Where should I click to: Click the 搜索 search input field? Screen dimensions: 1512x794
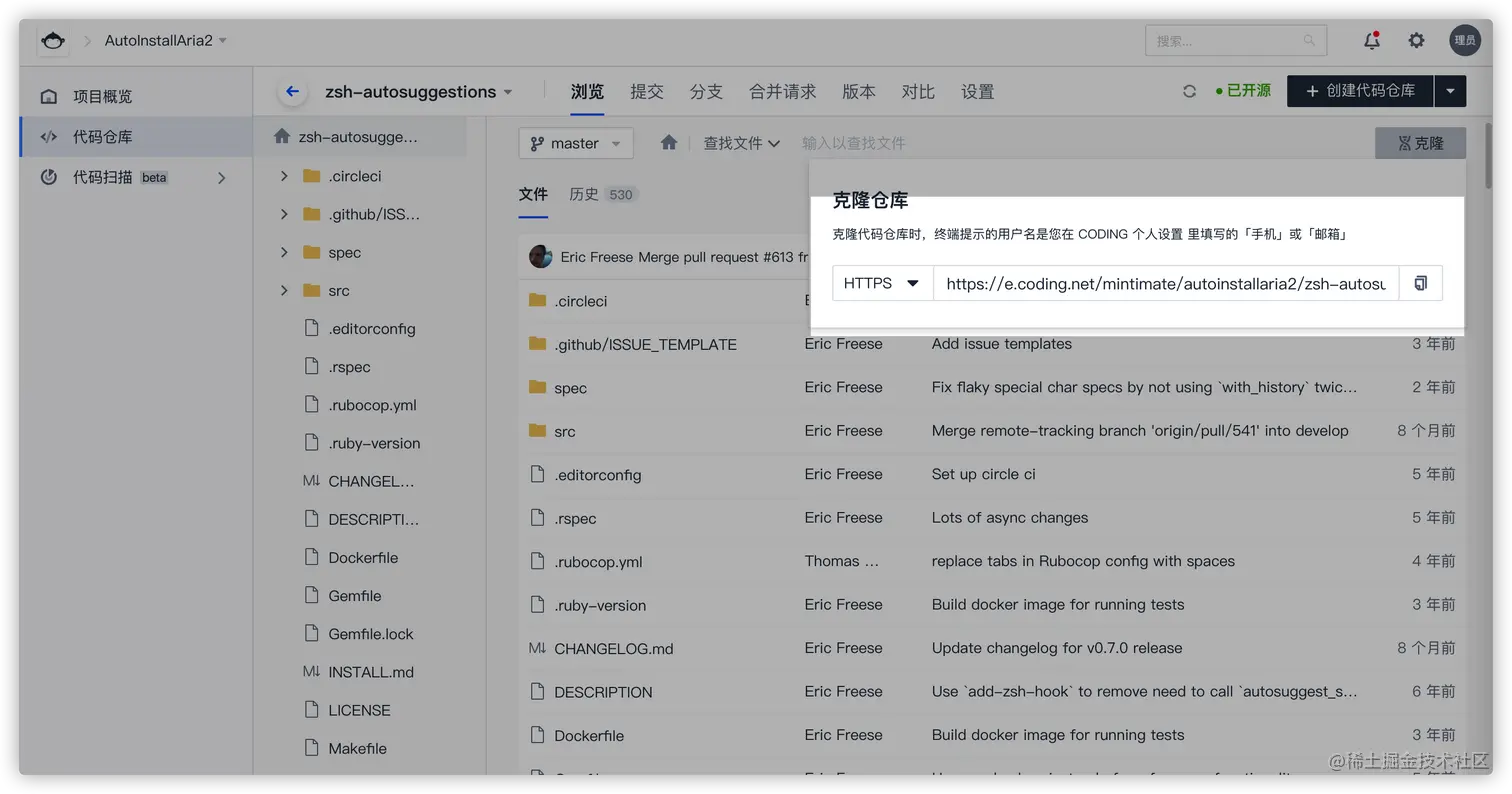coord(1236,41)
